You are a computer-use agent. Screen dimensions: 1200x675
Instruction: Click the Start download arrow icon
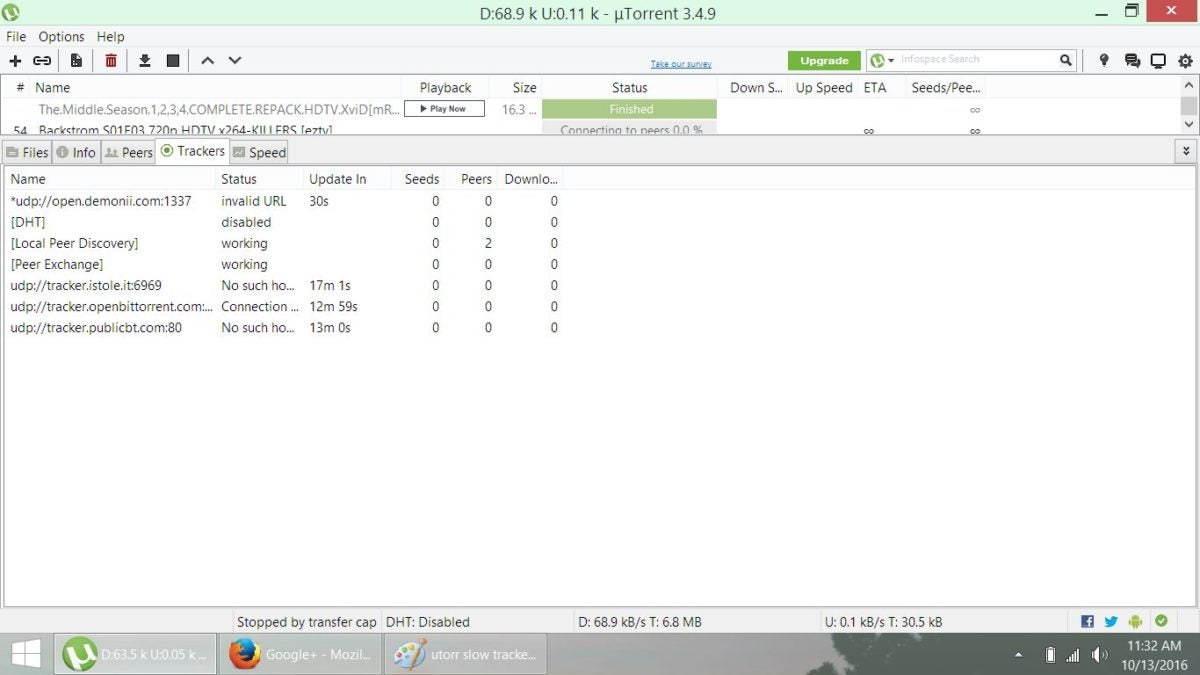[145, 61]
